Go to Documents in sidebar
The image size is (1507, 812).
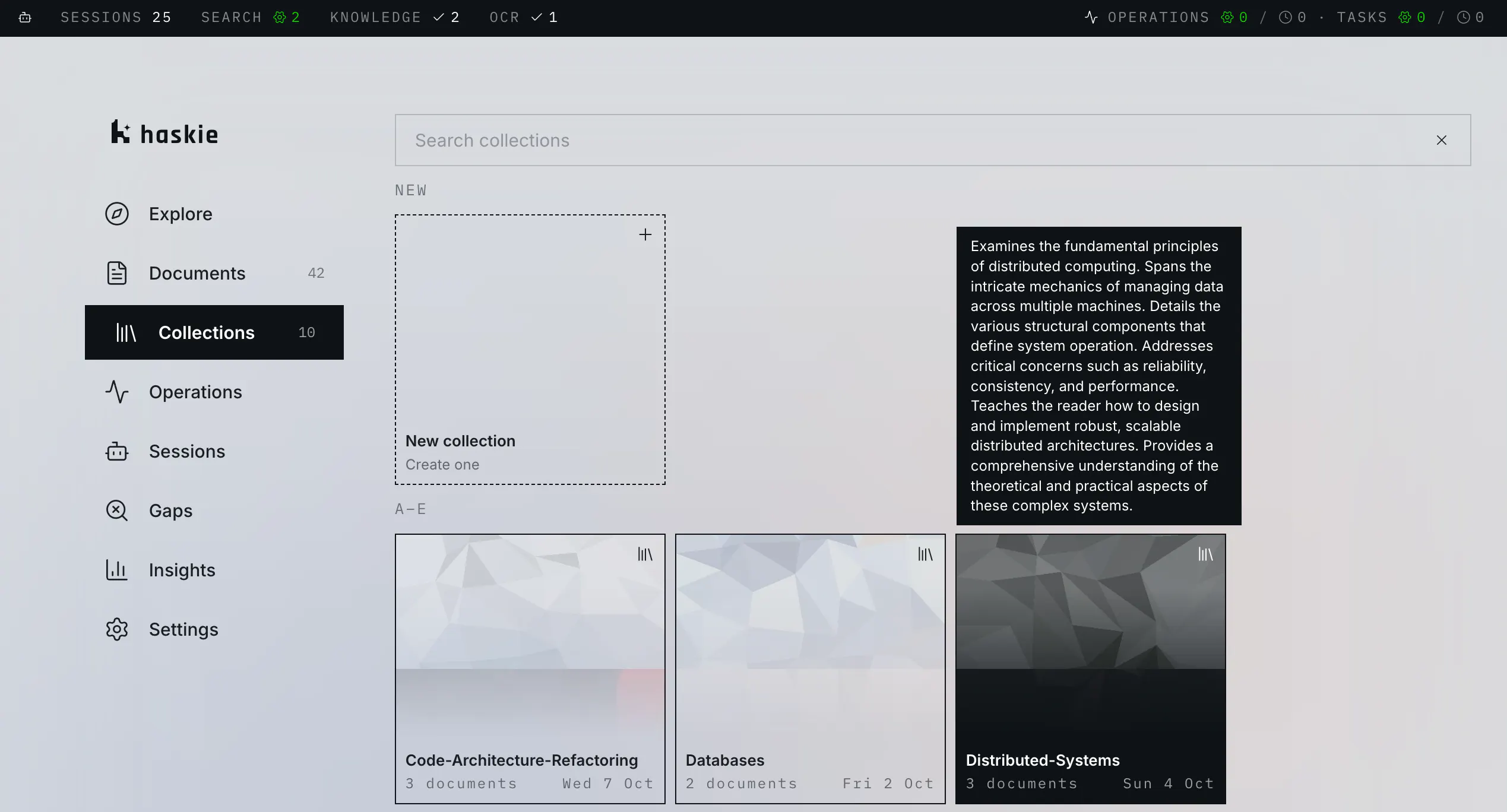[x=214, y=273]
